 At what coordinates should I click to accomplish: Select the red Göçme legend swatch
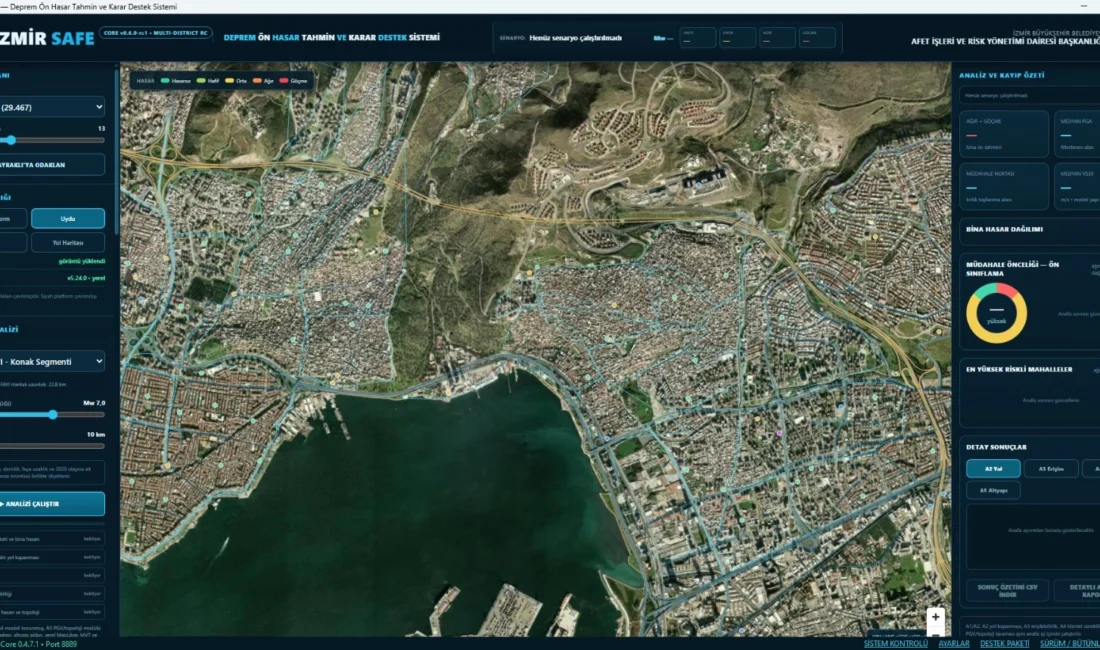pos(283,81)
